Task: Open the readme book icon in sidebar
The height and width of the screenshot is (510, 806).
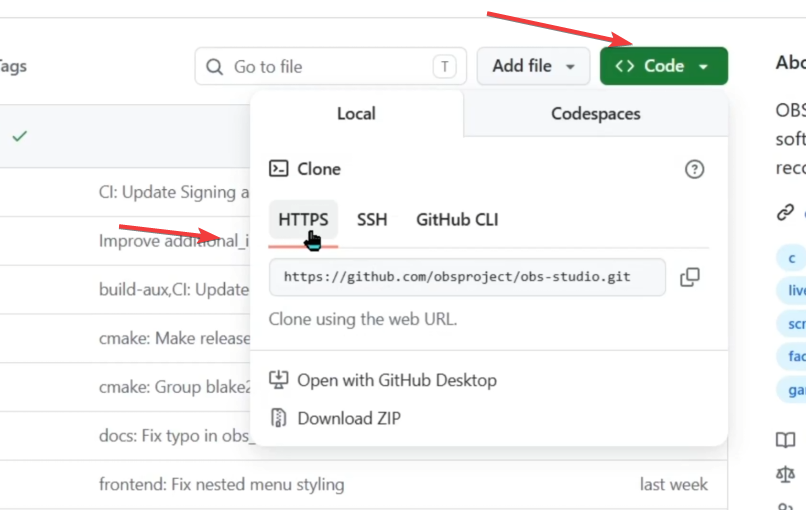Action: point(785,440)
